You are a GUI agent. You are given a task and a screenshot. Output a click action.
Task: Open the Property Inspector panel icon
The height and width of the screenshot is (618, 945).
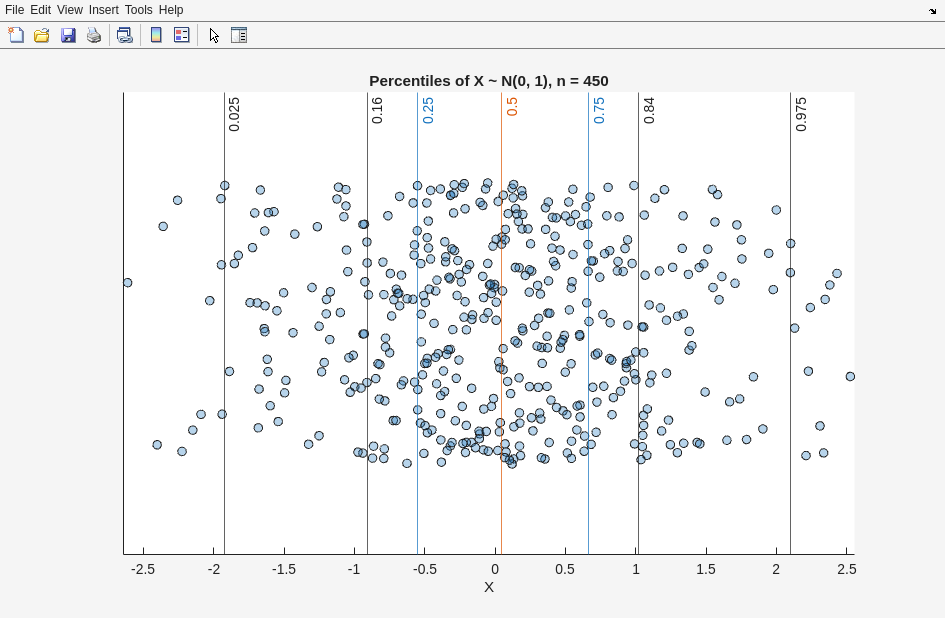pos(239,35)
